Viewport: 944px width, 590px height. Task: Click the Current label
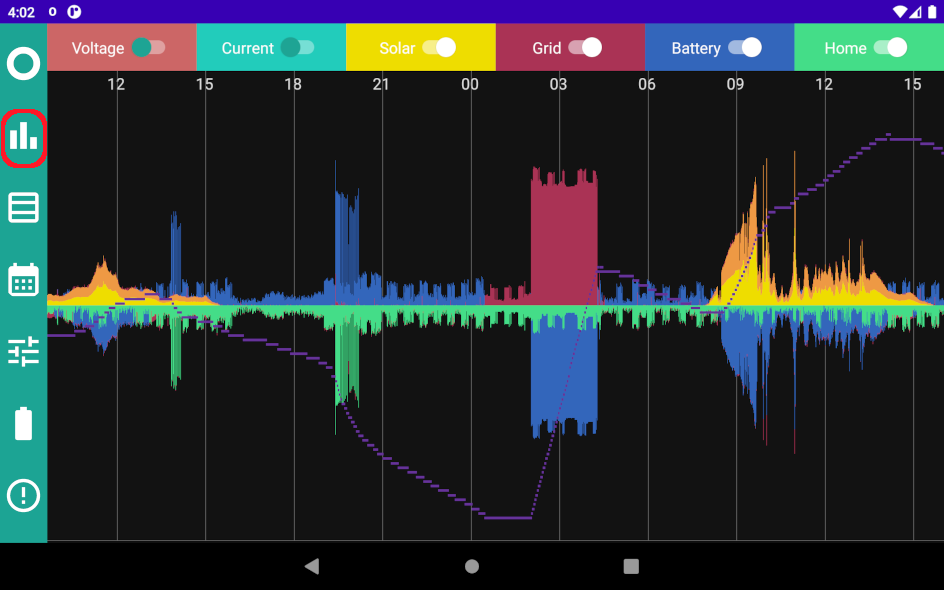coord(247,48)
